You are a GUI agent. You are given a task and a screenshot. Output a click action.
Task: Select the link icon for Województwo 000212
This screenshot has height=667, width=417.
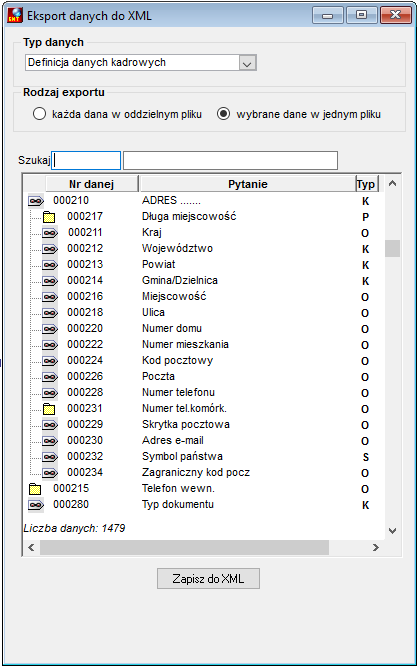click(50, 249)
